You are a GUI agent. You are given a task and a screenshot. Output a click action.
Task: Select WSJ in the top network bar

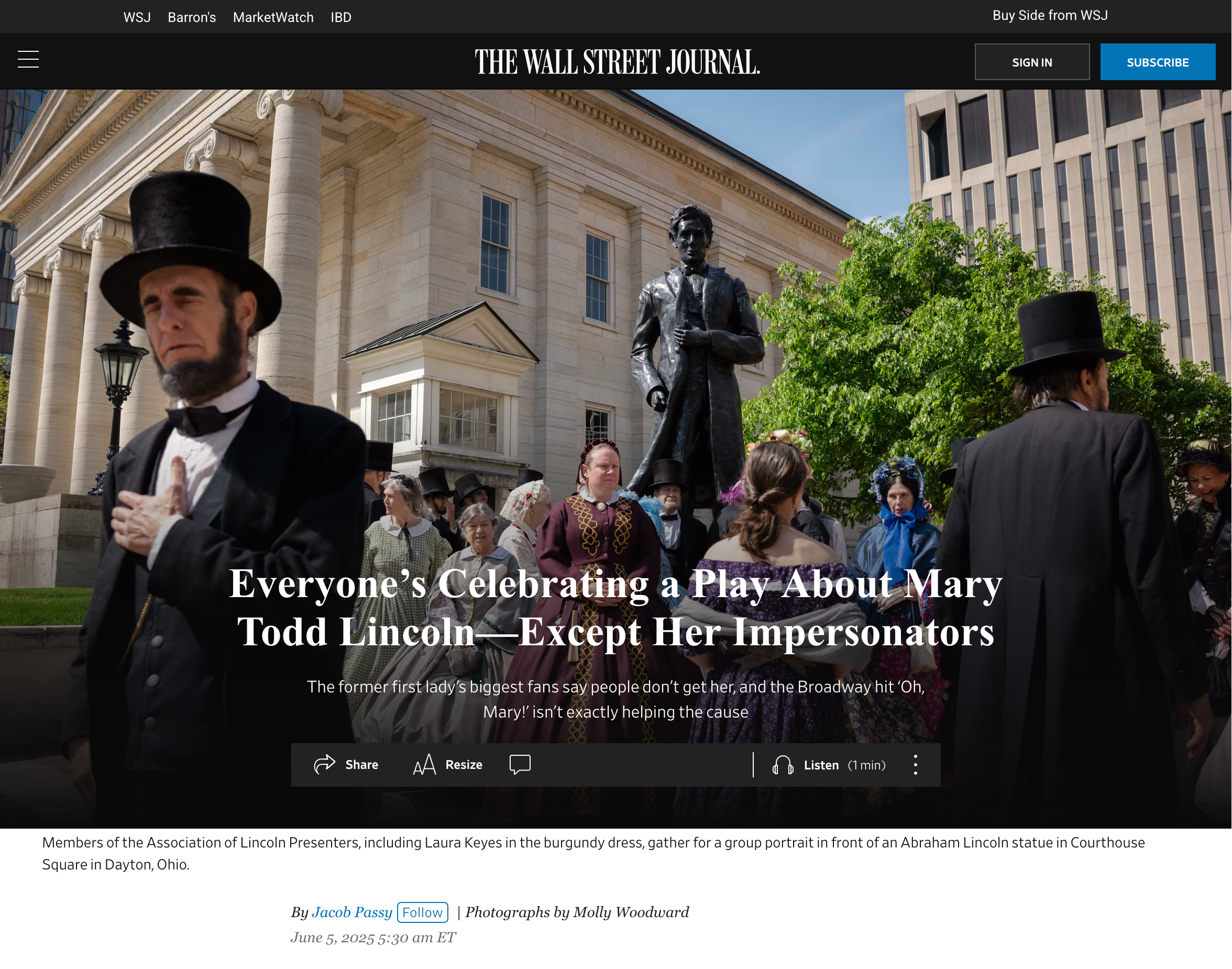pos(137,17)
